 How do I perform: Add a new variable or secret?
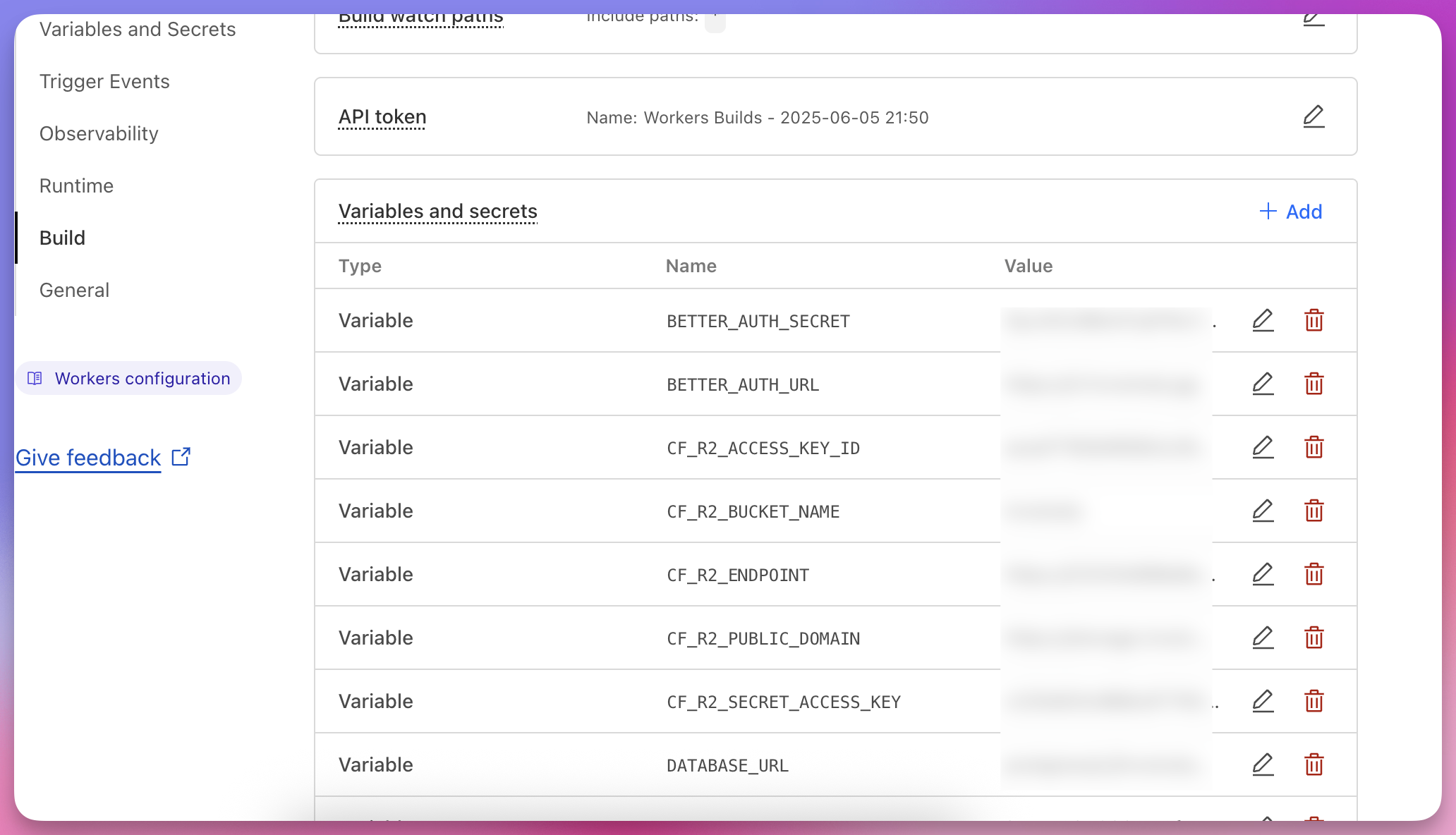click(x=1291, y=212)
